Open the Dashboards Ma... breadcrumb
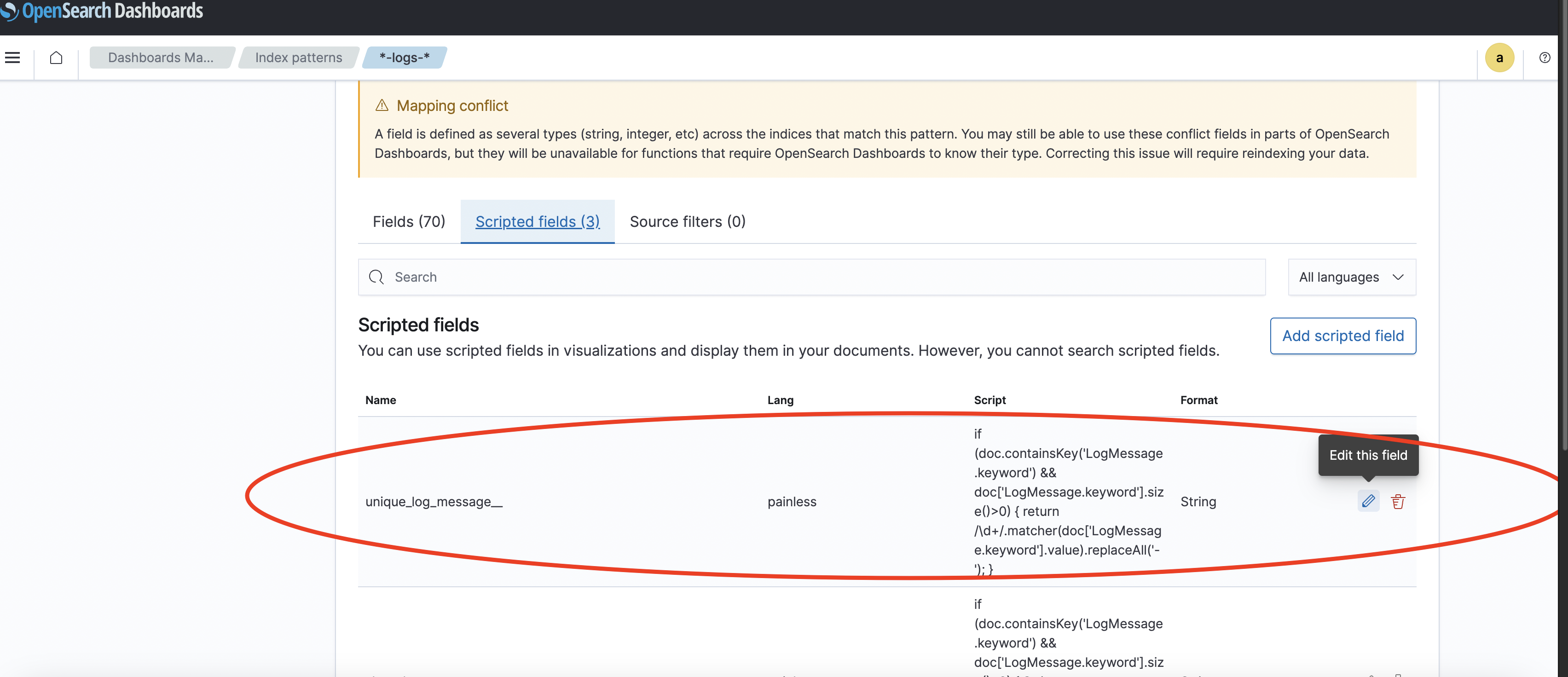Image resolution: width=1568 pixels, height=677 pixels. click(161, 57)
